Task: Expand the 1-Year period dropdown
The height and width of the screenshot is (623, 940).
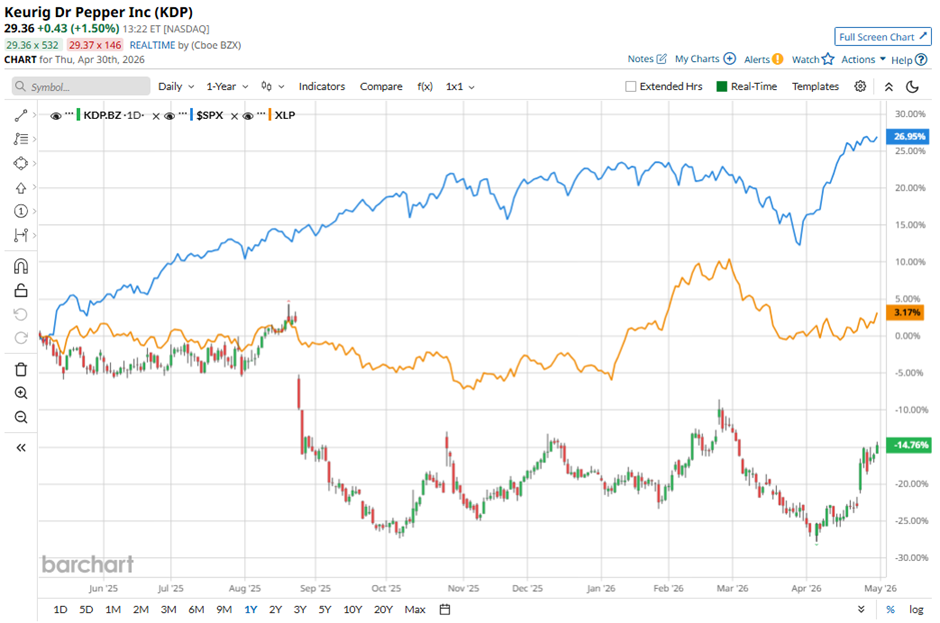Action: pos(228,87)
